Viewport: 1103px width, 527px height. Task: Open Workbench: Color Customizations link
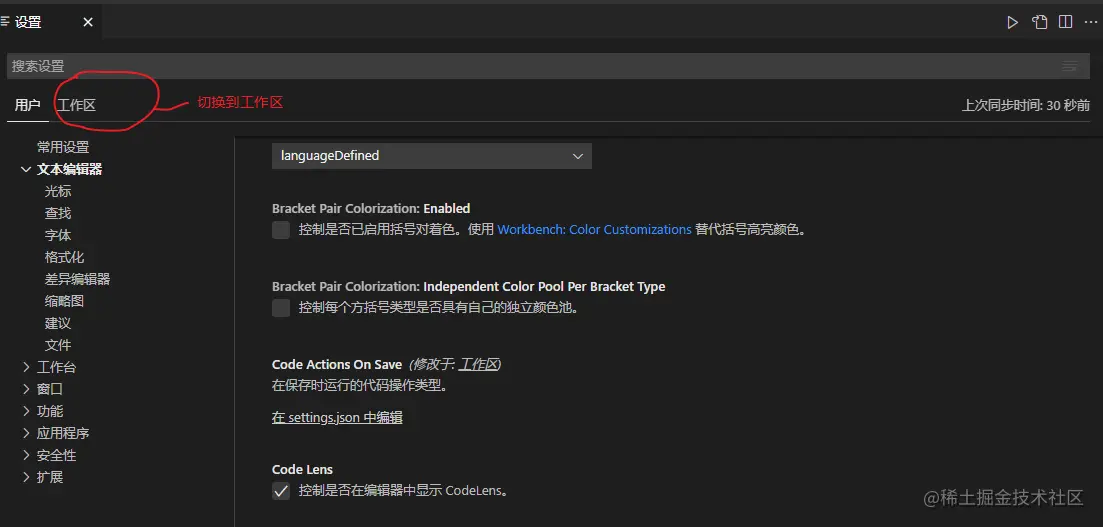pyautogui.click(x=594, y=229)
